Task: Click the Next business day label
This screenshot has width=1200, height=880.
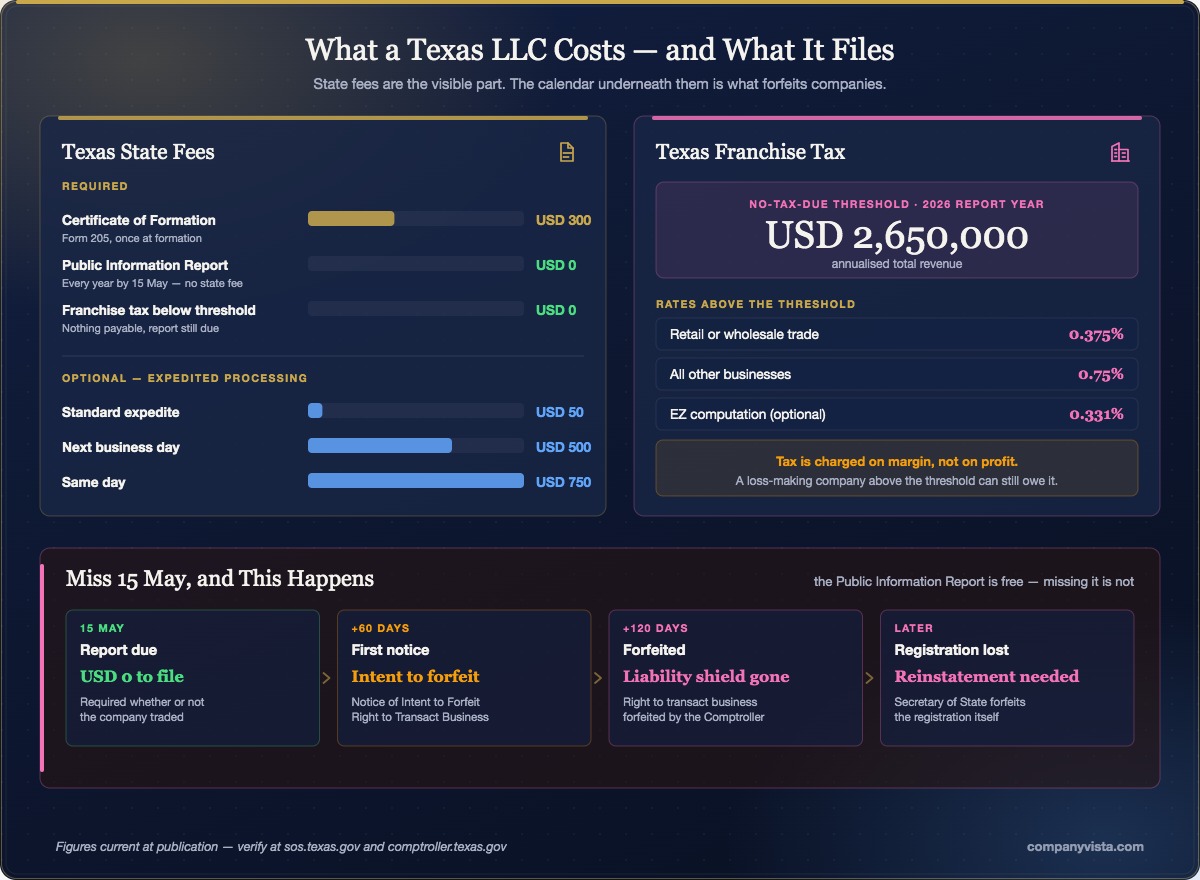Action: pyautogui.click(x=121, y=447)
